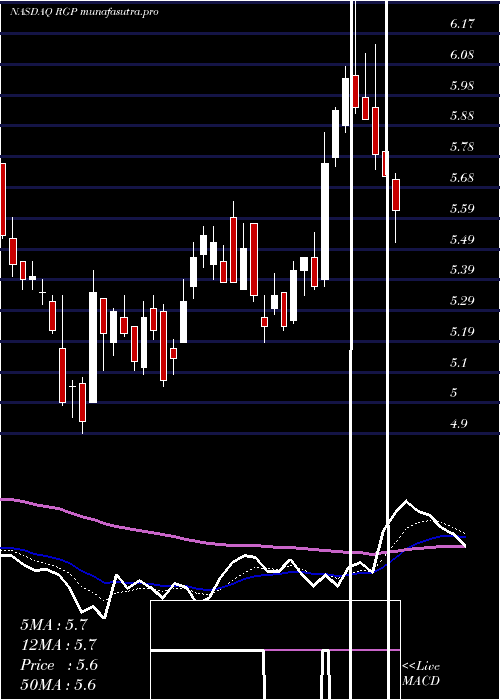Screen dimensions: 500x700
Task: Choose the 5.1 axis label
Action: (458, 362)
